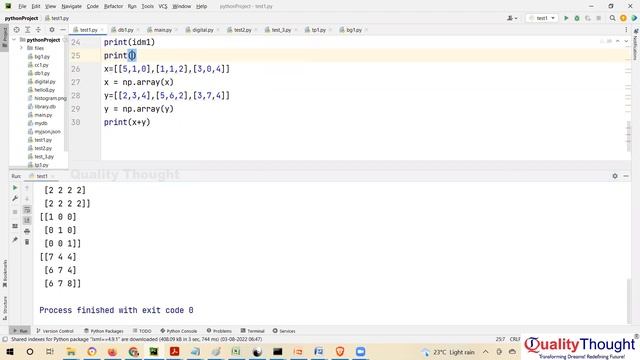The height and width of the screenshot is (360, 640).
Task: Open the Problems tool window
Action: click(x=219, y=331)
